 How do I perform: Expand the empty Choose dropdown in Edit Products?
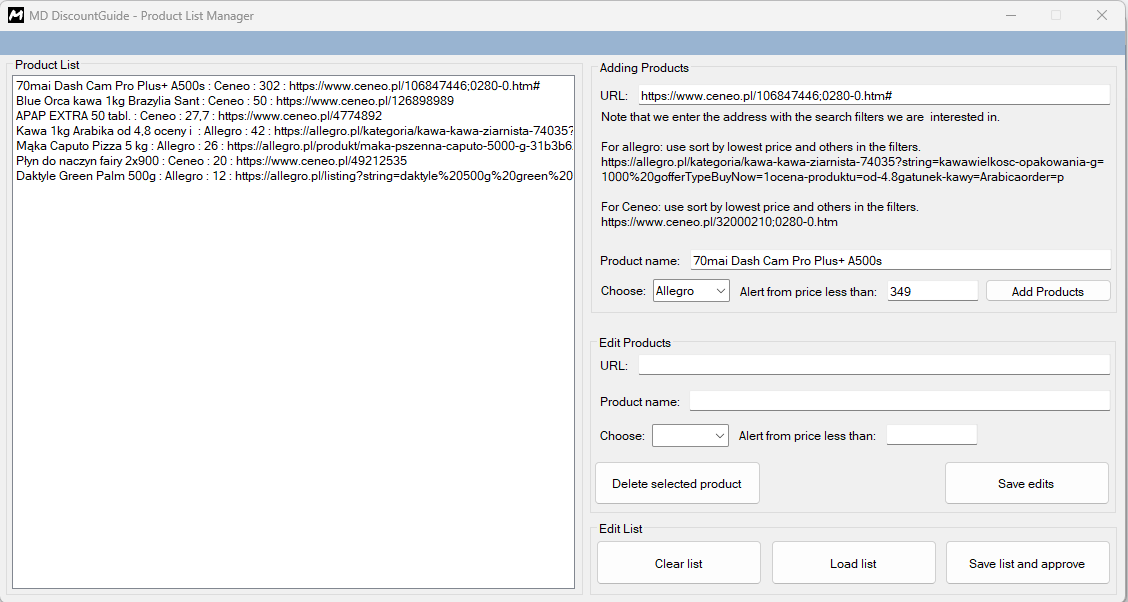tap(690, 435)
